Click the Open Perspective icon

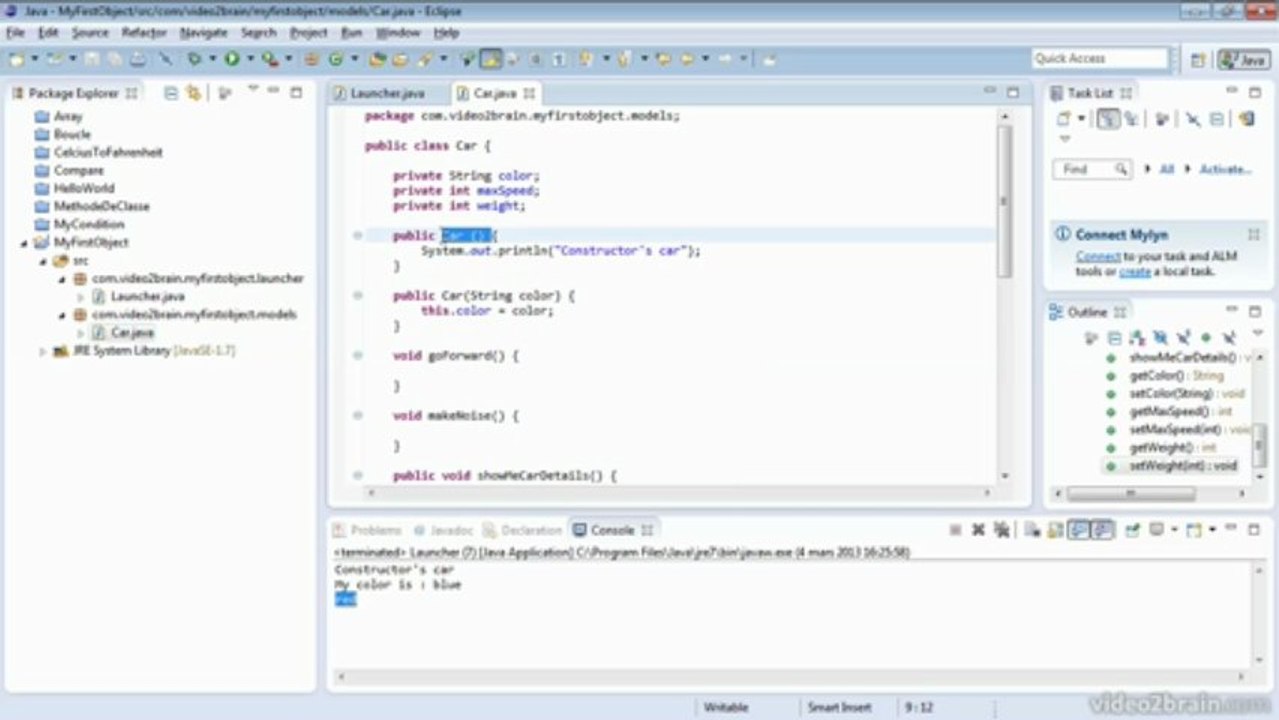click(1198, 60)
